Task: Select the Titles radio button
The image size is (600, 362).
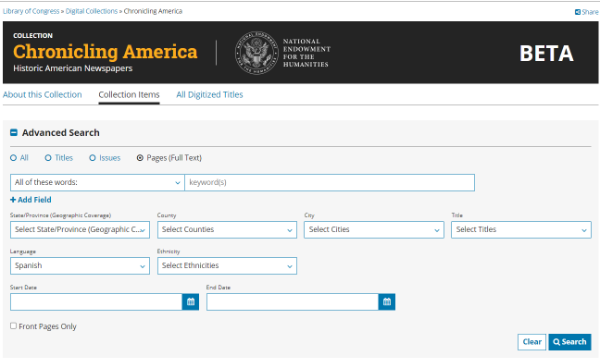Action: (x=48, y=158)
